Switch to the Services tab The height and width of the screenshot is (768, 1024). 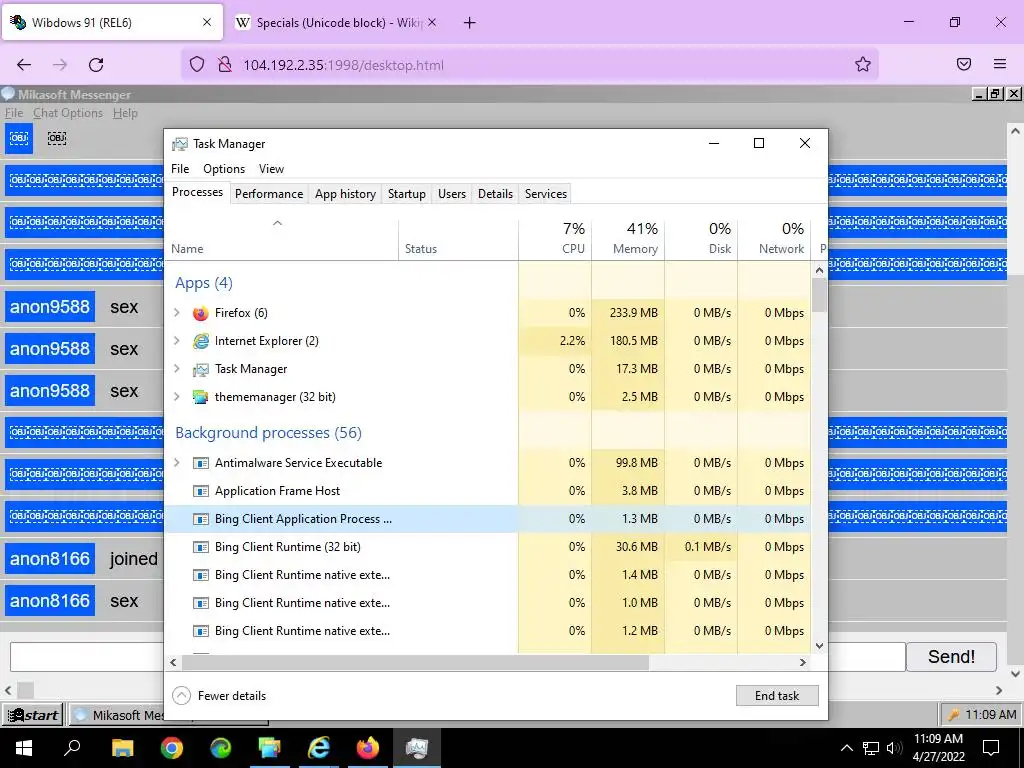coord(546,194)
